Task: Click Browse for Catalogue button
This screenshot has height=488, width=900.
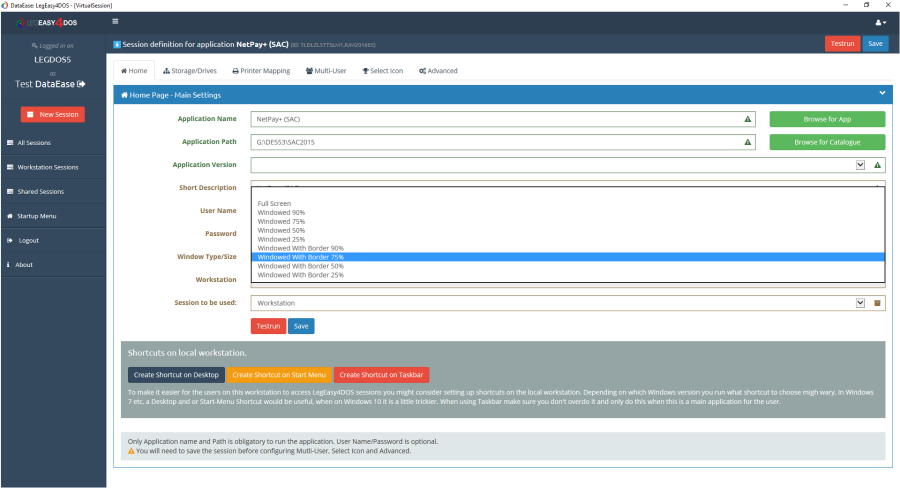Action: pyautogui.click(x=827, y=142)
